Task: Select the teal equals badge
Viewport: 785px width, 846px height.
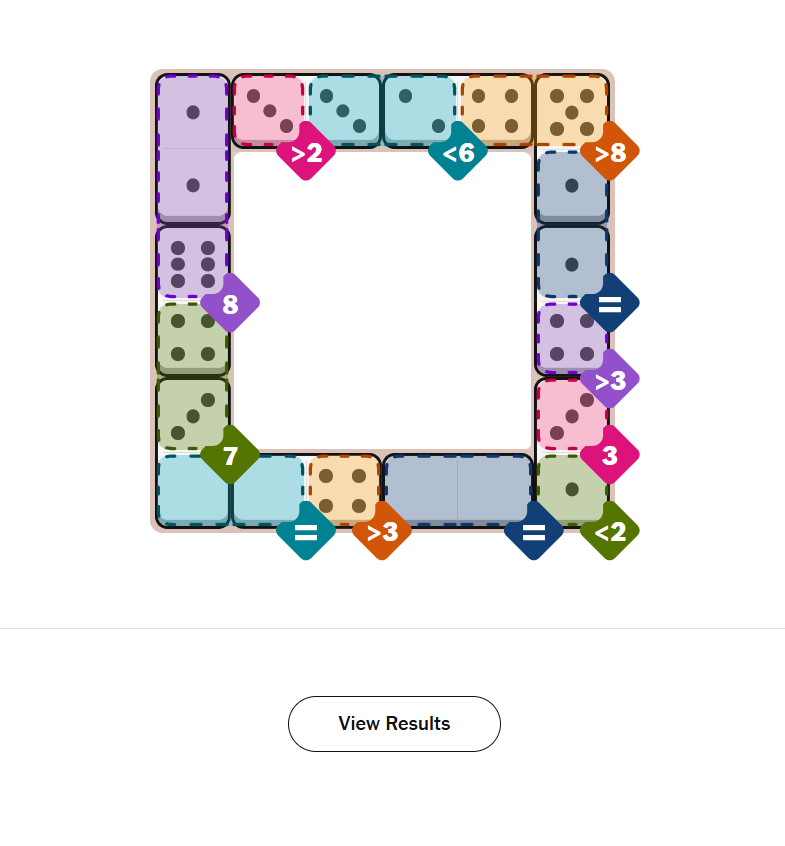Action: (306, 532)
